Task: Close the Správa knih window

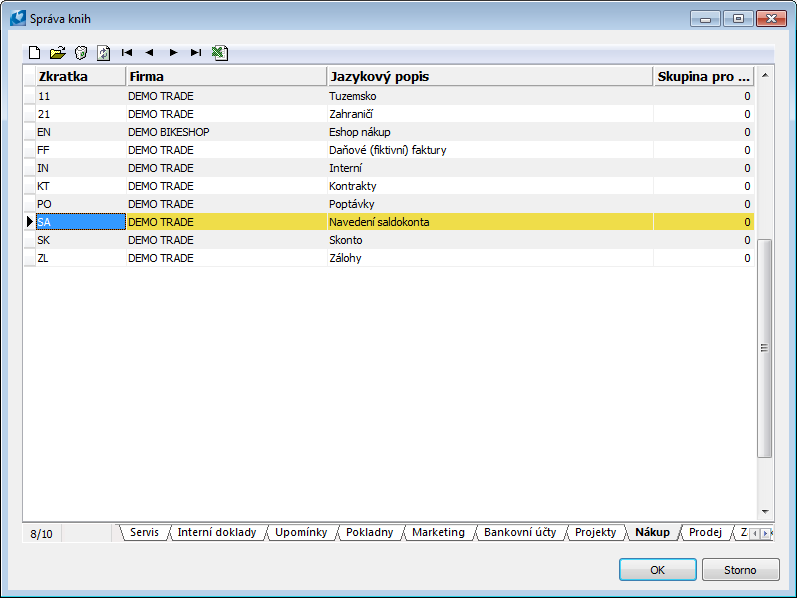Action: click(771, 19)
